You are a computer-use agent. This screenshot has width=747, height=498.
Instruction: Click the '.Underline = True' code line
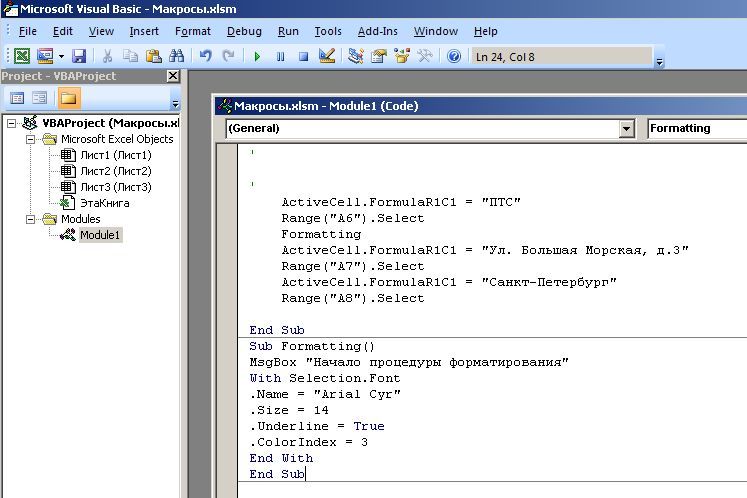pyautogui.click(x=317, y=426)
